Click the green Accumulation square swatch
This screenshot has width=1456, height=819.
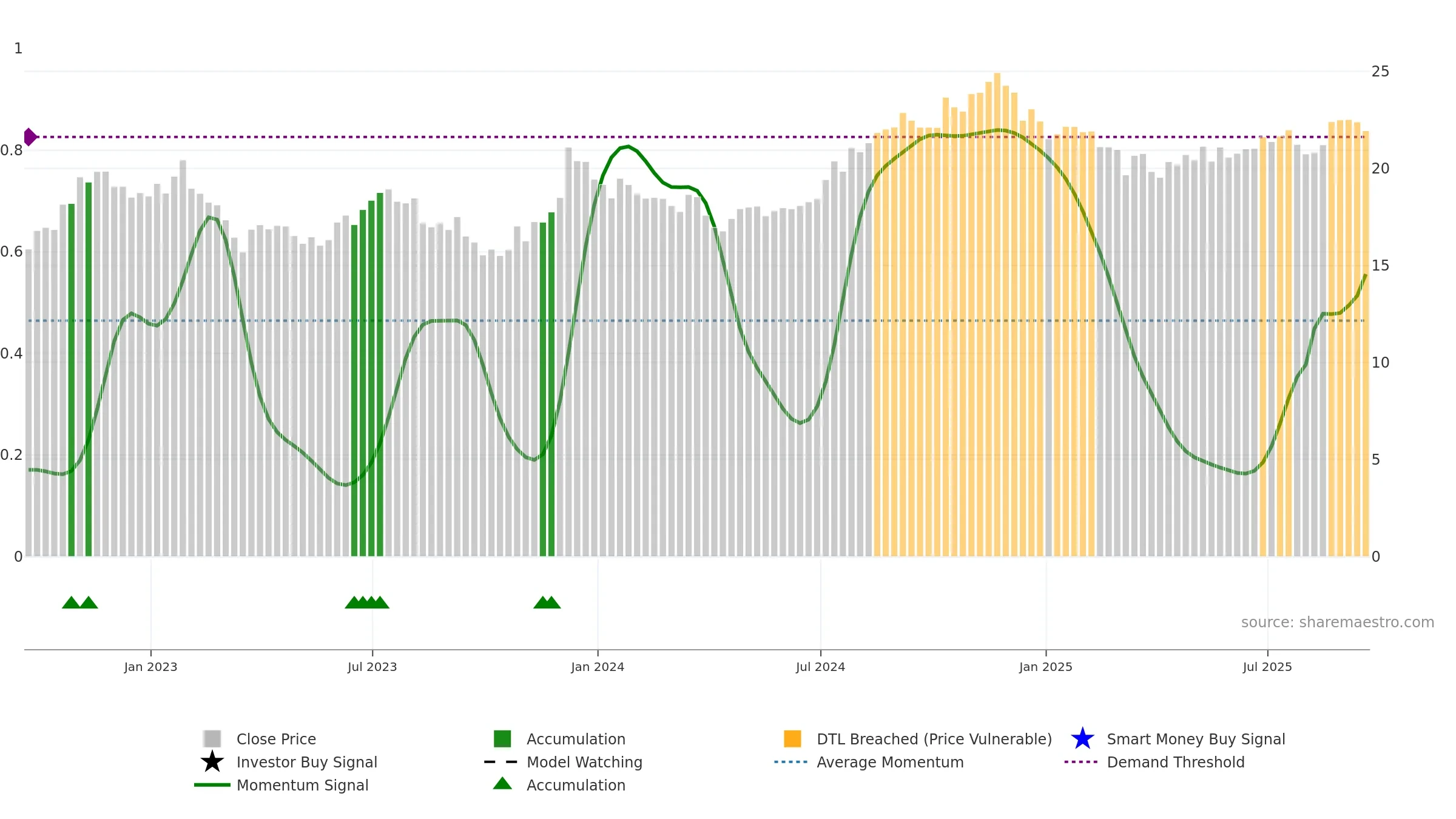(502, 739)
